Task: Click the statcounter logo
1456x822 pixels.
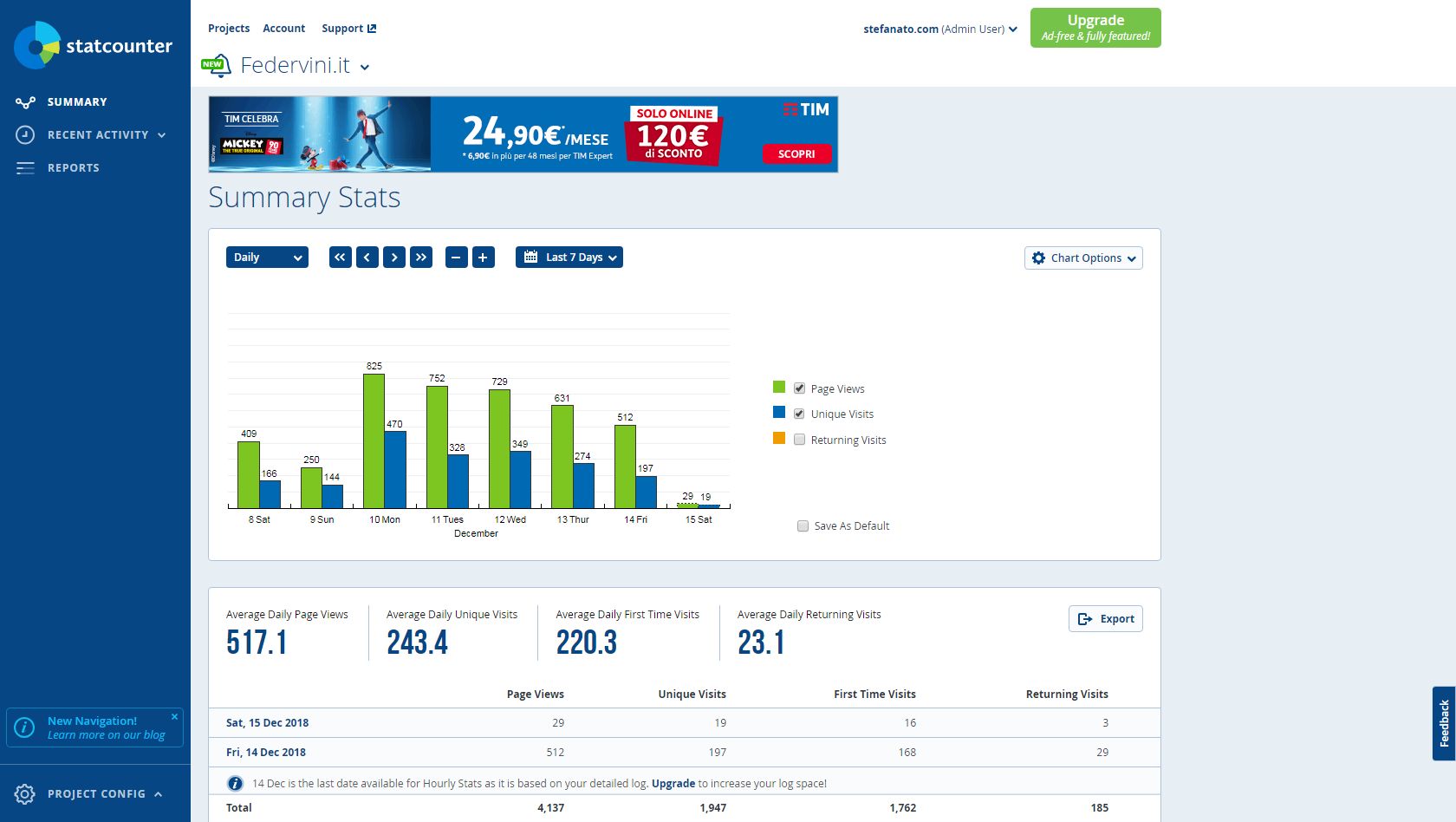Action: point(94,45)
